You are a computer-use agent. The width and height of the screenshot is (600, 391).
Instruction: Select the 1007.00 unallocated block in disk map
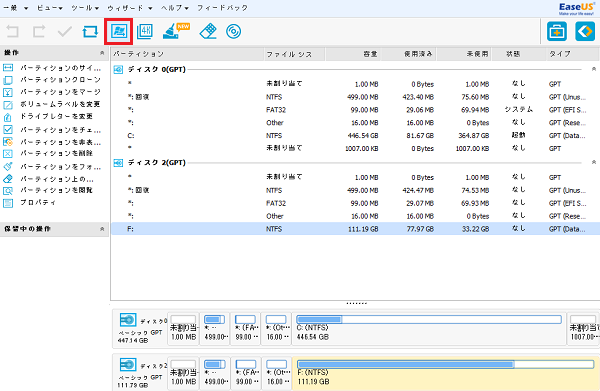tap(583, 329)
